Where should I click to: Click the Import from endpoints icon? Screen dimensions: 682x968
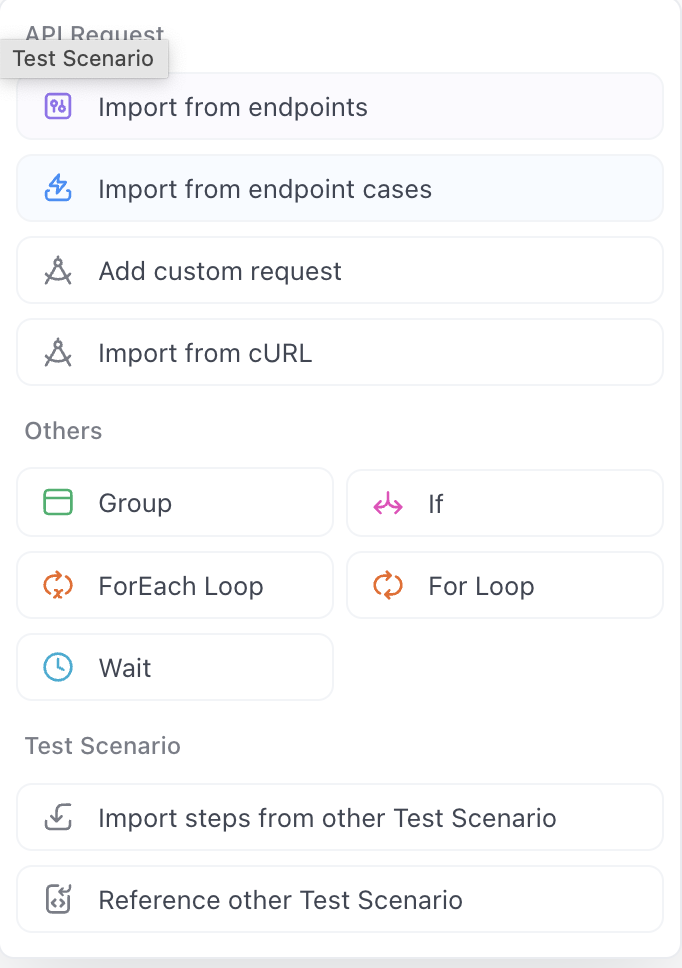coord(59,106)
